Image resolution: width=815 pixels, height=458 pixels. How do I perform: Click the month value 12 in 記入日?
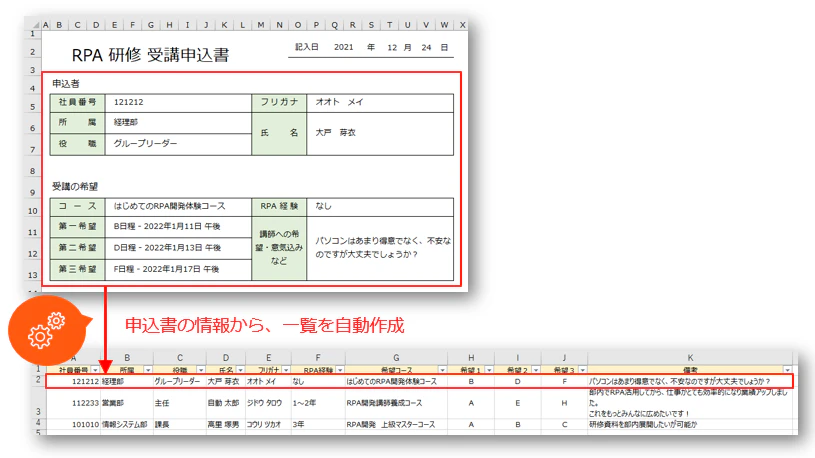tap(392, 47)
